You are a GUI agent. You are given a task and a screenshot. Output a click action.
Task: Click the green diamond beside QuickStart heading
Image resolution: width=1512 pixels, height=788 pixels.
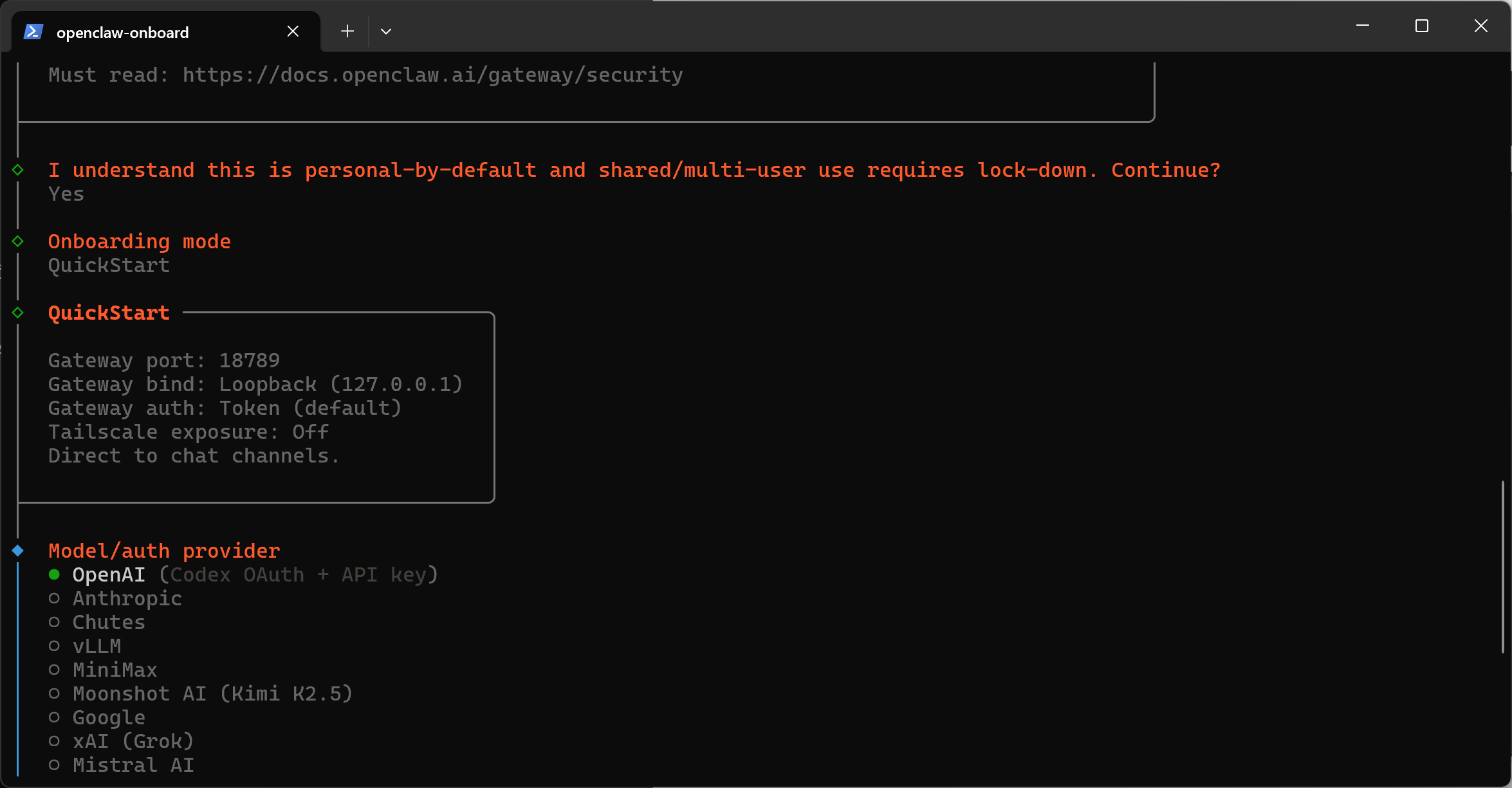18,313
